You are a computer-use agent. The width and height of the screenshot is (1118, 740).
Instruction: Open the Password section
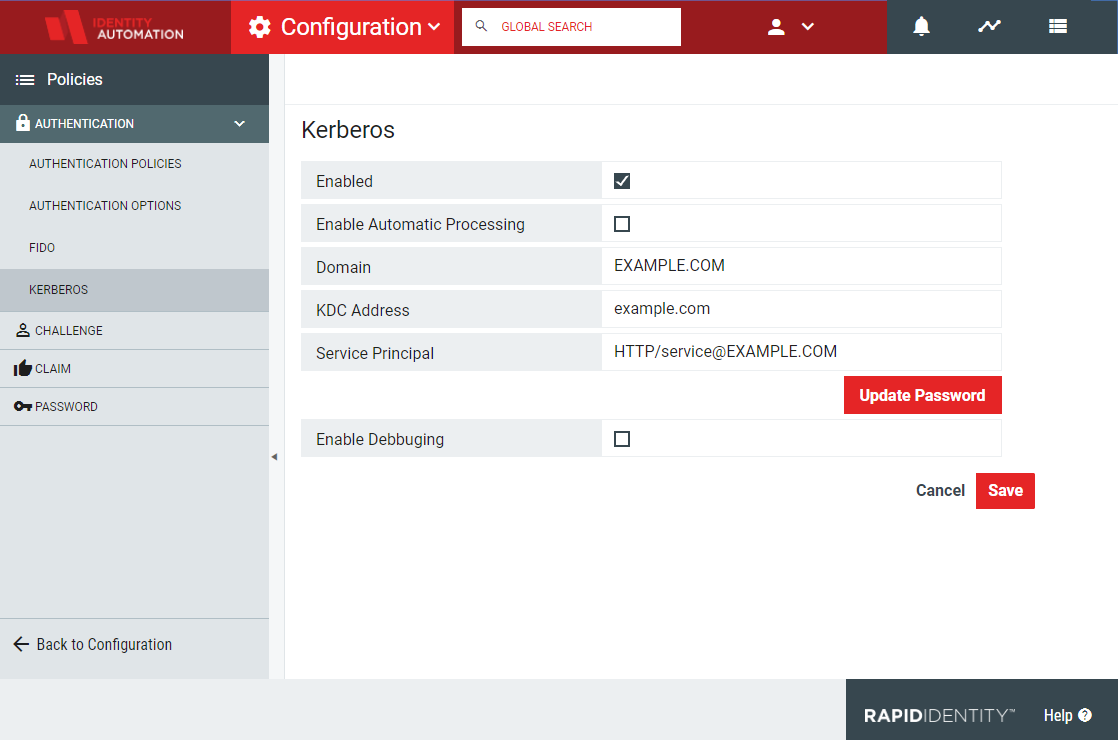pos(135,407)
